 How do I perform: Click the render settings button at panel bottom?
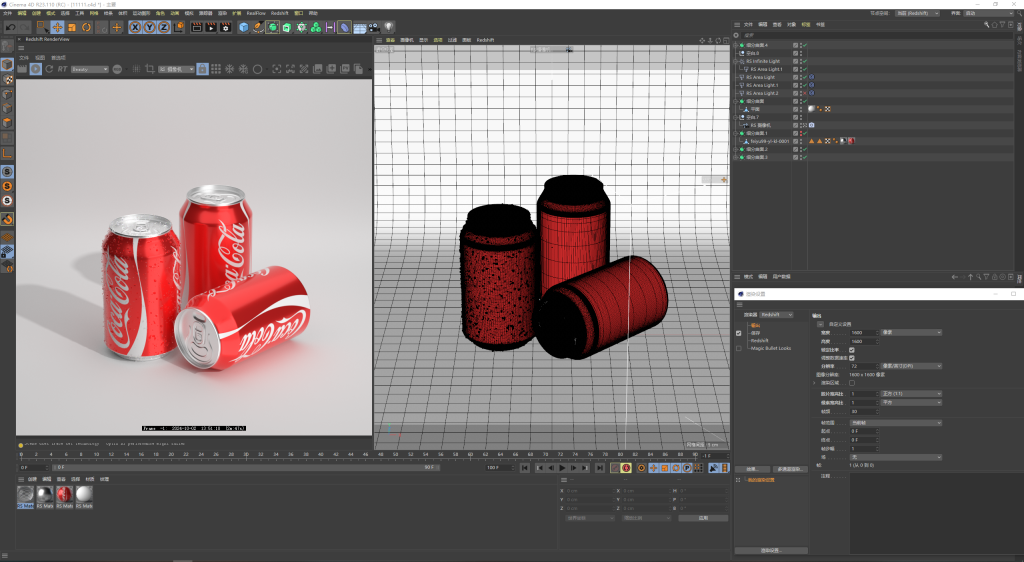point(771,550)
